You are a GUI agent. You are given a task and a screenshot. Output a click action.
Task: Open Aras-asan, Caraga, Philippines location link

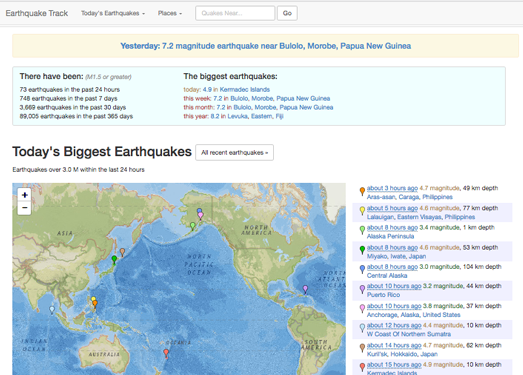click(410, 197)
